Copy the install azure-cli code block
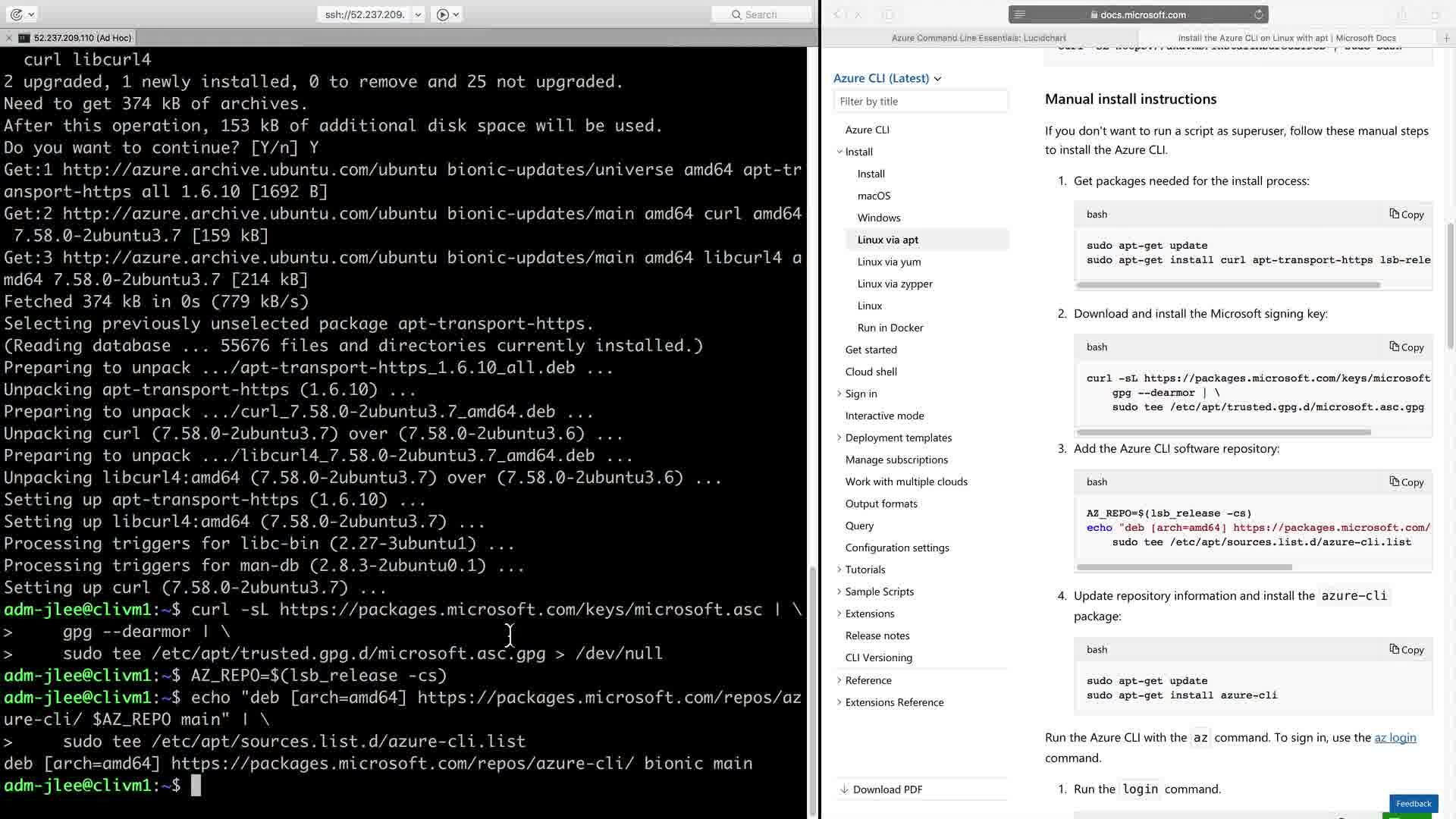Viewport: 1456px width, 819px height. 1406,650
